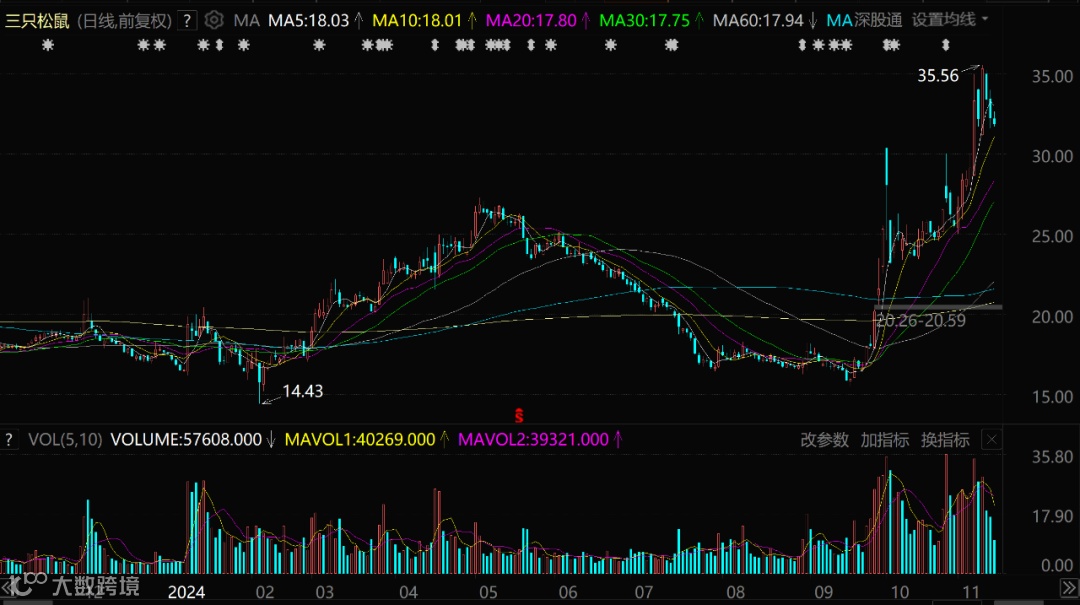Click the 14.43 low price label
Image resolution: width=1080 pixels, height=605 pixels.
click(302, 391)
